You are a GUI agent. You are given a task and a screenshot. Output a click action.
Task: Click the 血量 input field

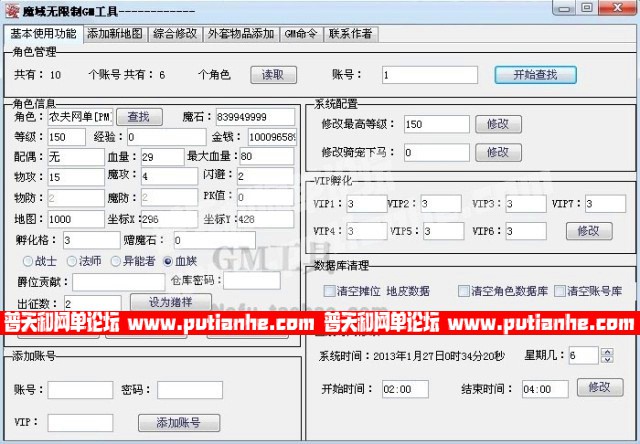(x=162, y=157)
